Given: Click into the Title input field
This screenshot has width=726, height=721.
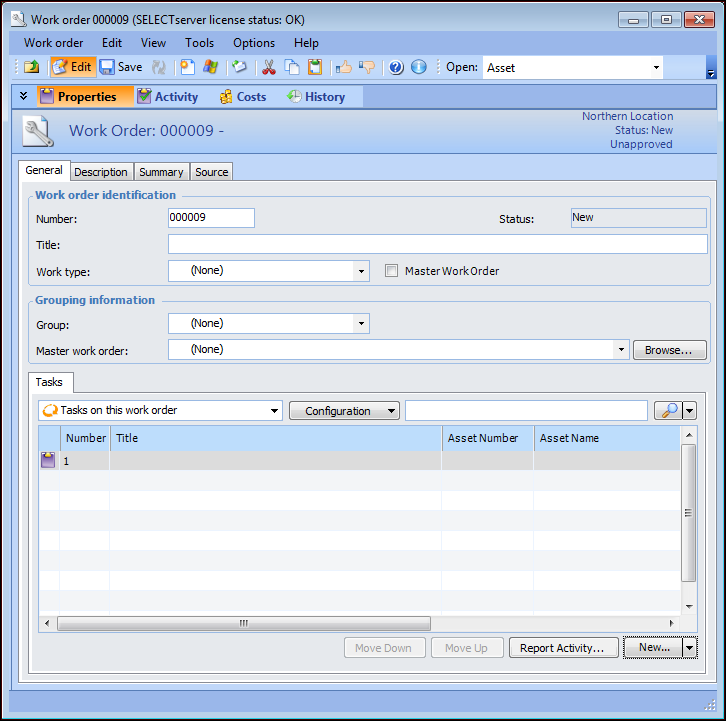Looking at the screenshot, I should point(437,245).
